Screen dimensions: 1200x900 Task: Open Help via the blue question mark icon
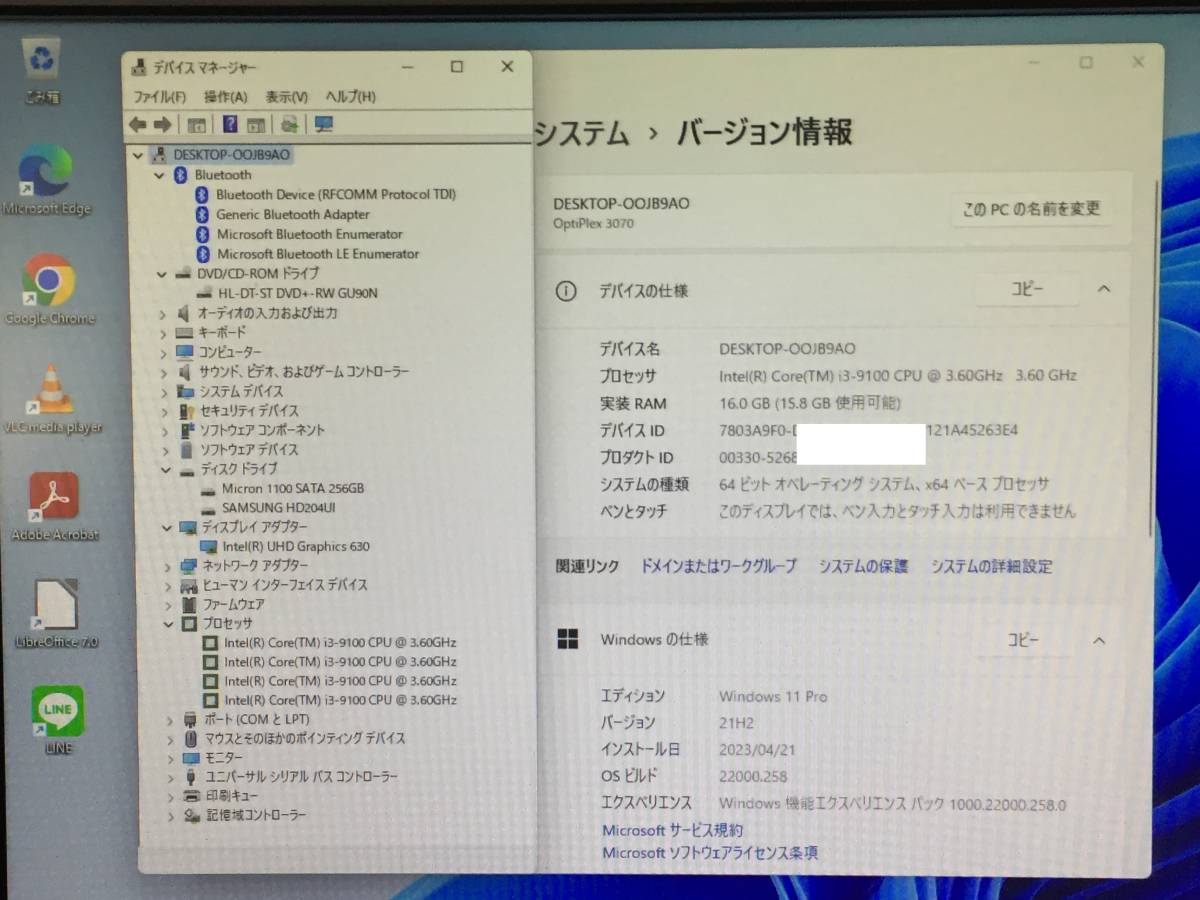[231, 124]
